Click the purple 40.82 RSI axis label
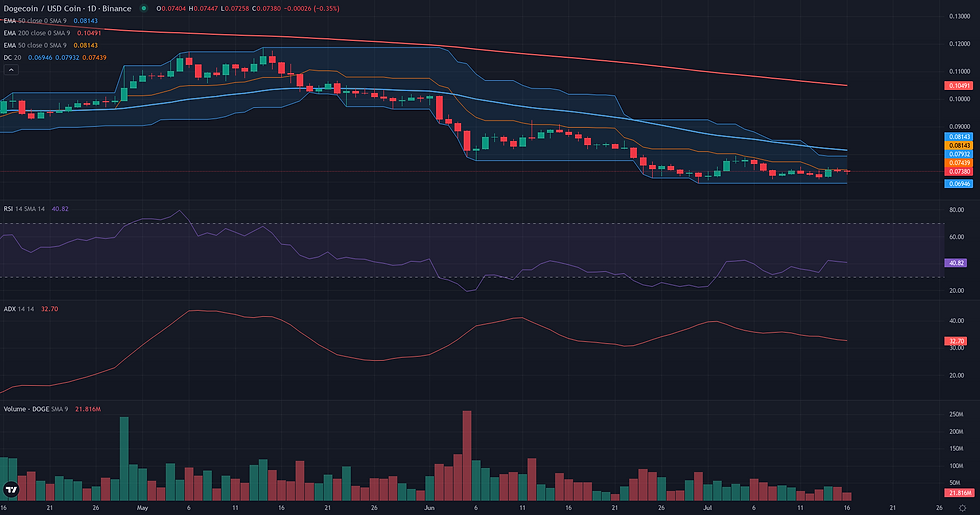The height and width of the screenshot is (515, 980). [956, 263]
